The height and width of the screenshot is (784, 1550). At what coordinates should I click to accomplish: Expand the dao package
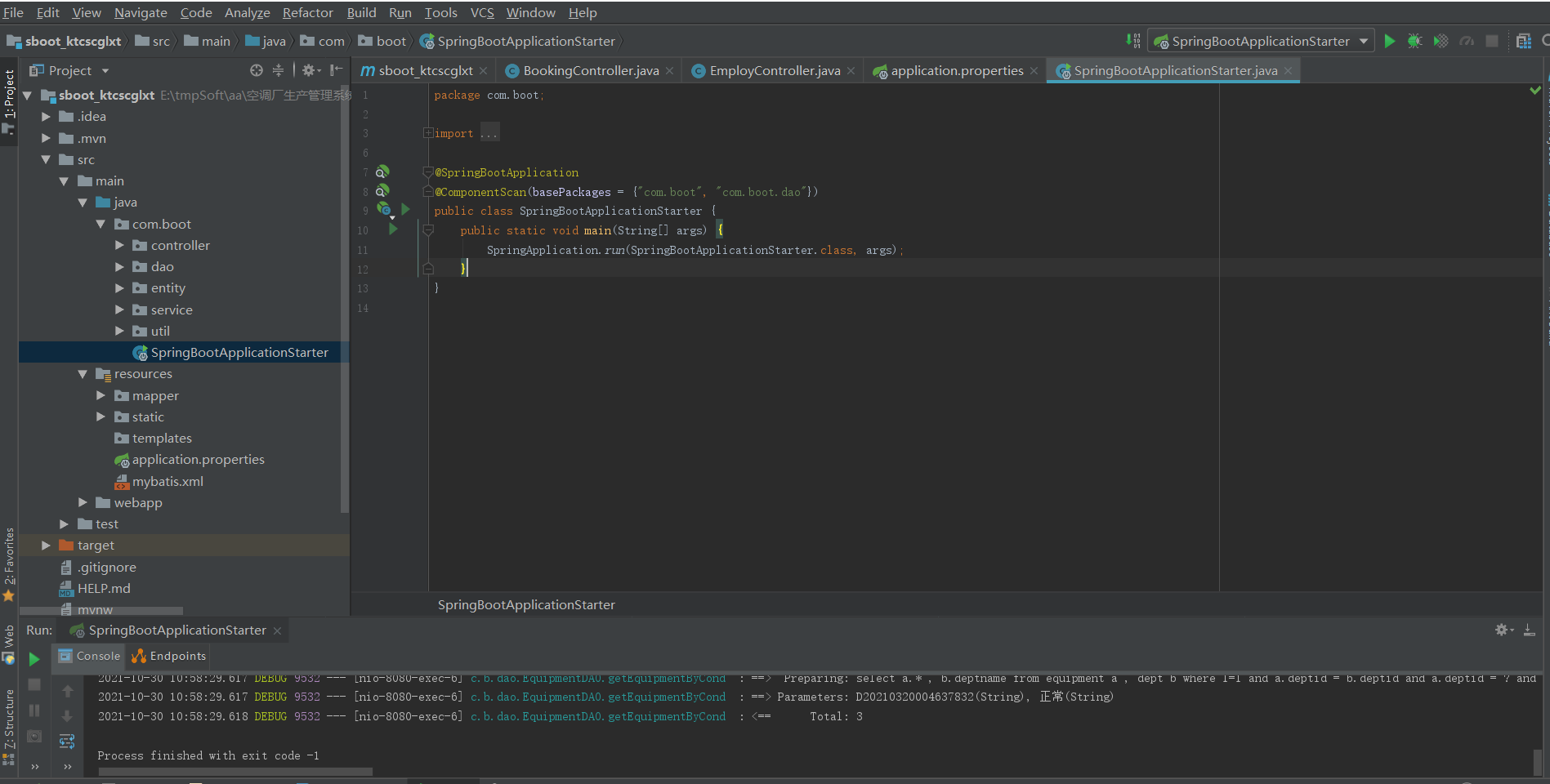119,266
